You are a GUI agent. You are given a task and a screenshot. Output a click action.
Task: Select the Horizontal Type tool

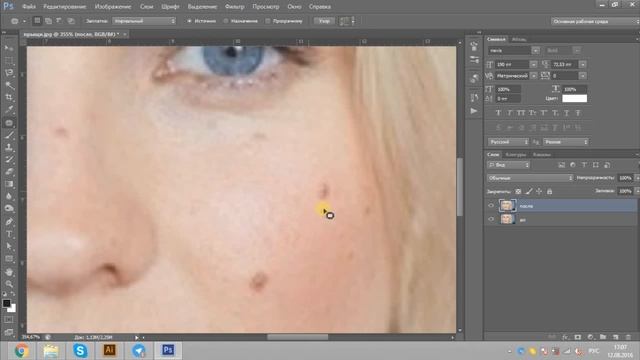pyautogui.click(x=9, y=234)
